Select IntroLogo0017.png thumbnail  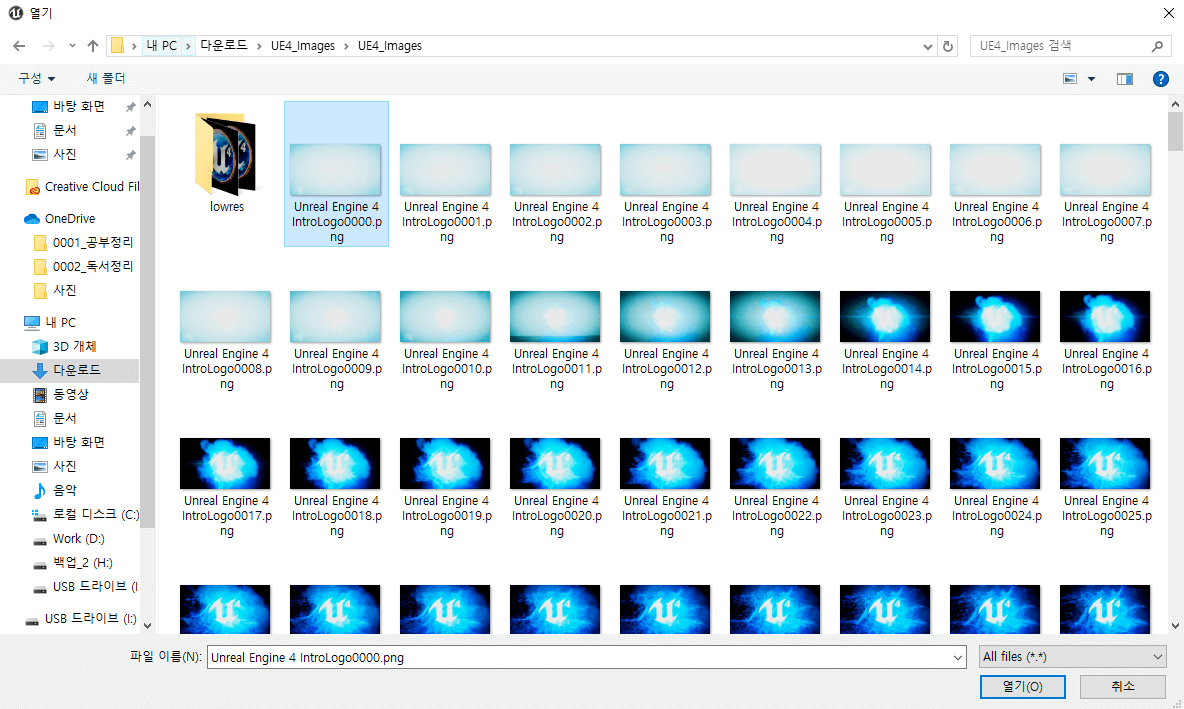[225, 464]
